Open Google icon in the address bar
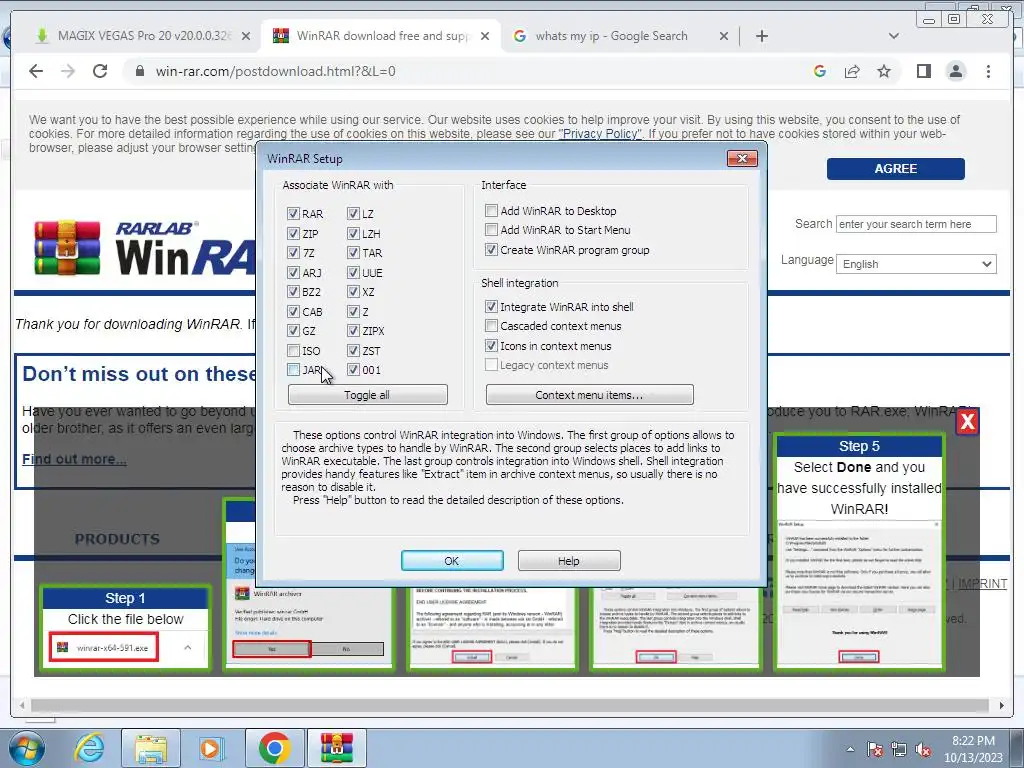The height and width of the screenshot is (768, 1024). tap(820, 71)
